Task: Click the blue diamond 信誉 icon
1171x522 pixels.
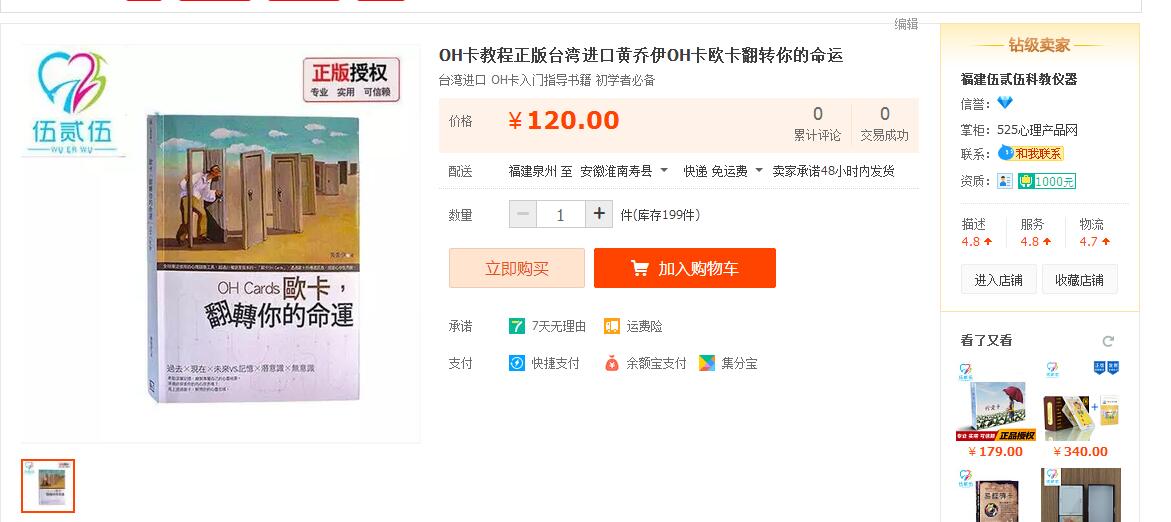Action: tap(1005, 103)
